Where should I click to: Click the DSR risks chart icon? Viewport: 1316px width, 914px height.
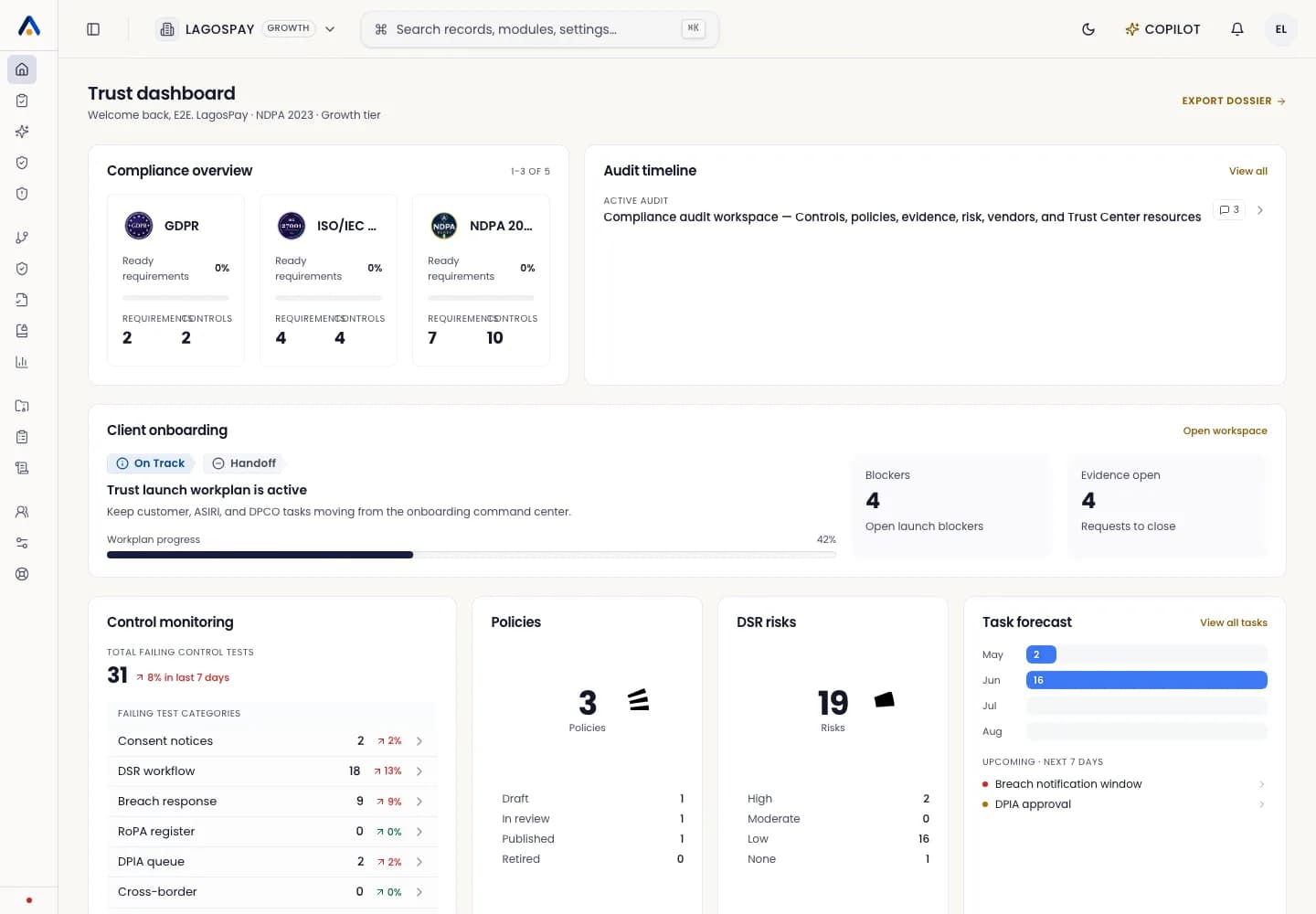(x=885, y=700)
